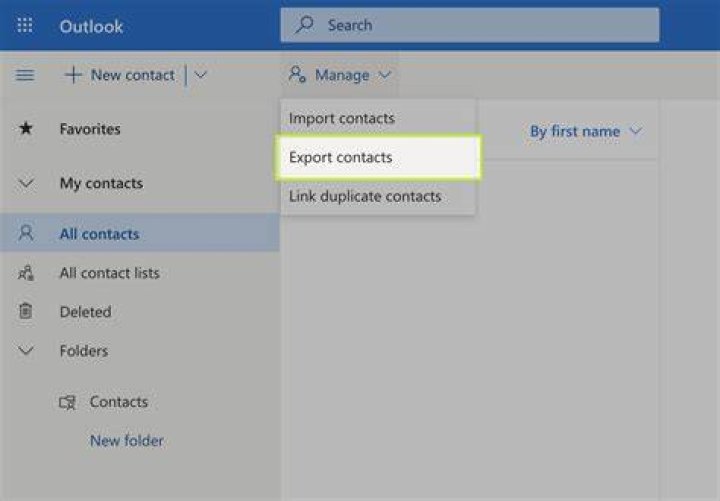Open the By first name sort dropdown
The width and height of the screenshot is (720, 501).
click(x=585, y=131)
